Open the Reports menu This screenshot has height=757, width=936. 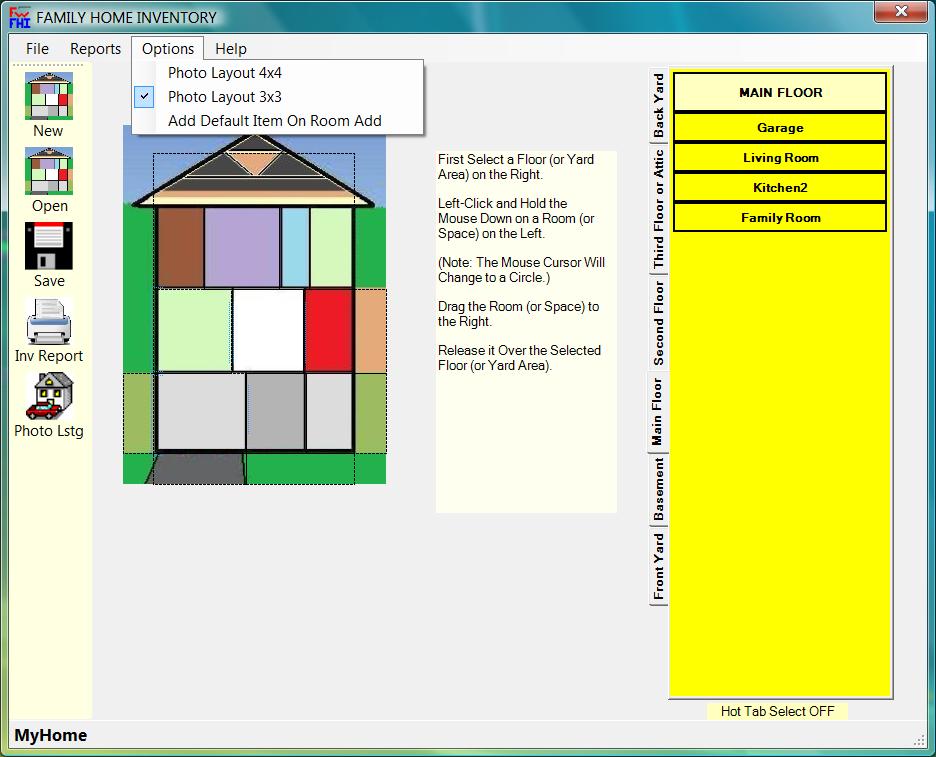[96, 49]
